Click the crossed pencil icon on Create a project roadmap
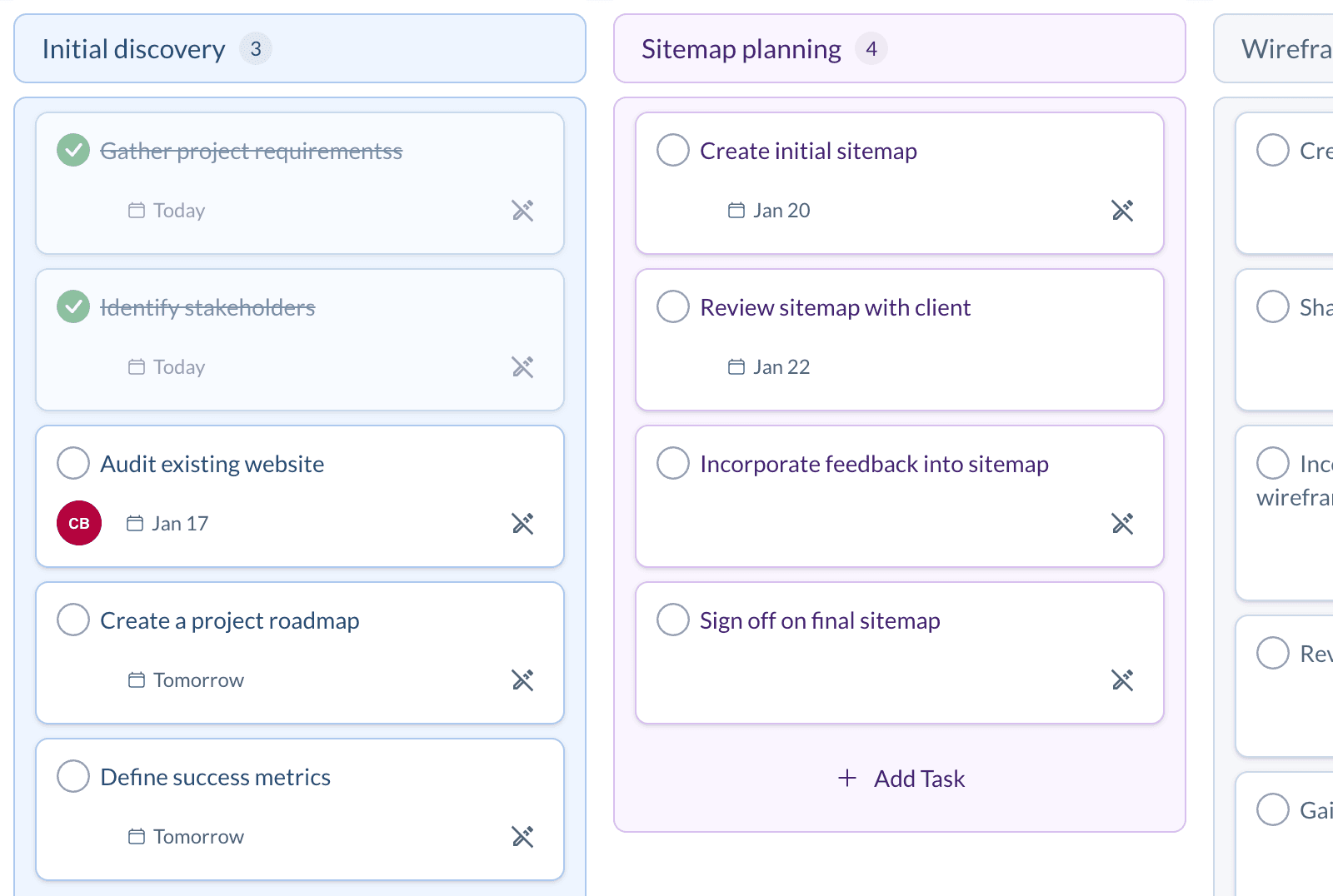The height and width of the screenshot is (896, 1333). tap(524, 679)
